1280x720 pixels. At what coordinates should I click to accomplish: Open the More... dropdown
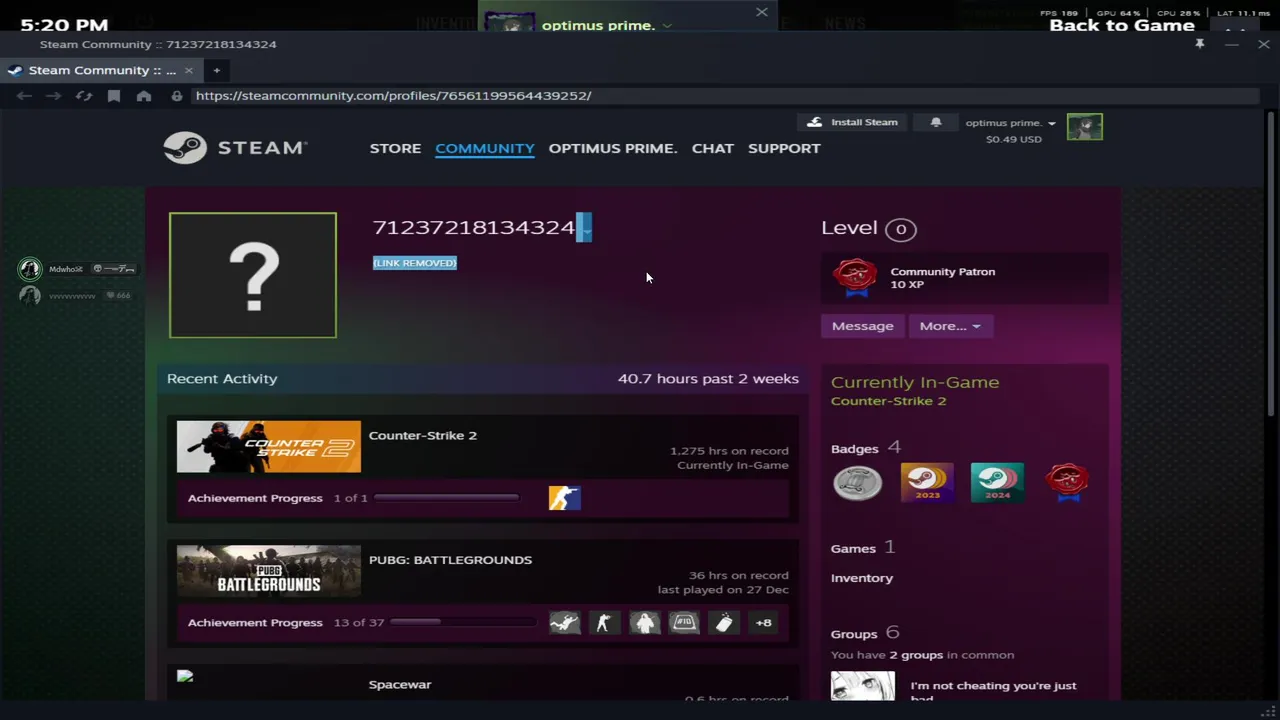pos(950,326)
